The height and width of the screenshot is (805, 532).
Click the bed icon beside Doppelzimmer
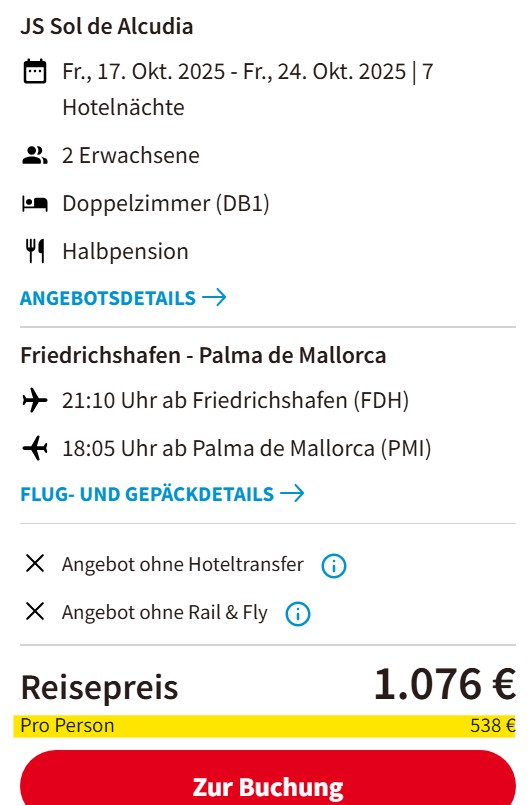coord(35,204)
